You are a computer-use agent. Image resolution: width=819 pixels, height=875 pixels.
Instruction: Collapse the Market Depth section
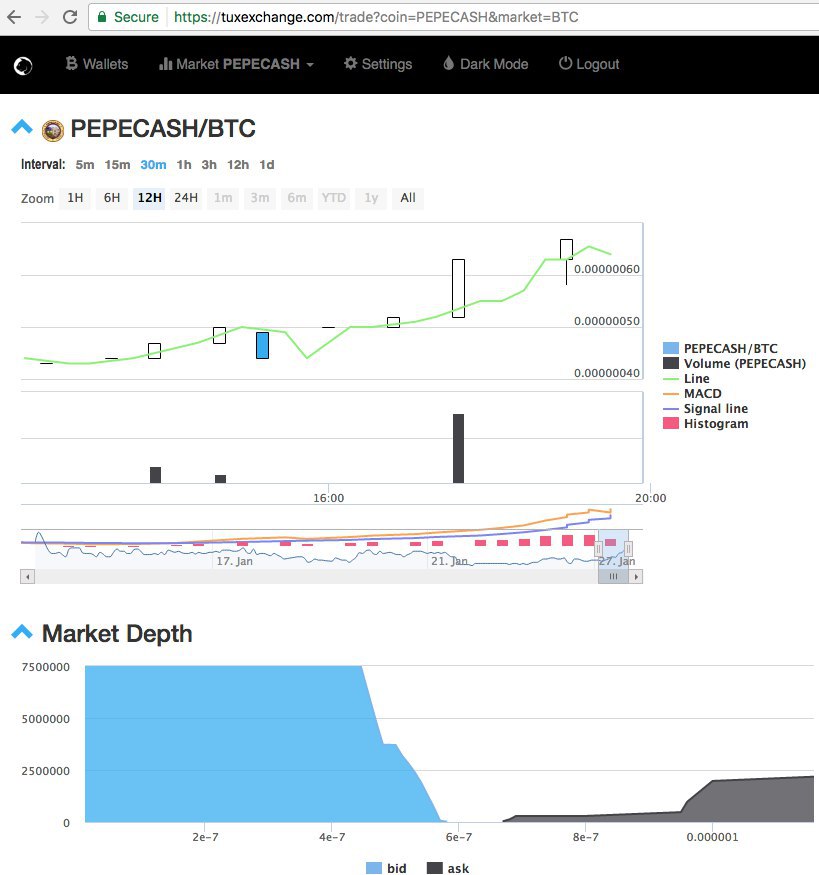coord(22,632)
